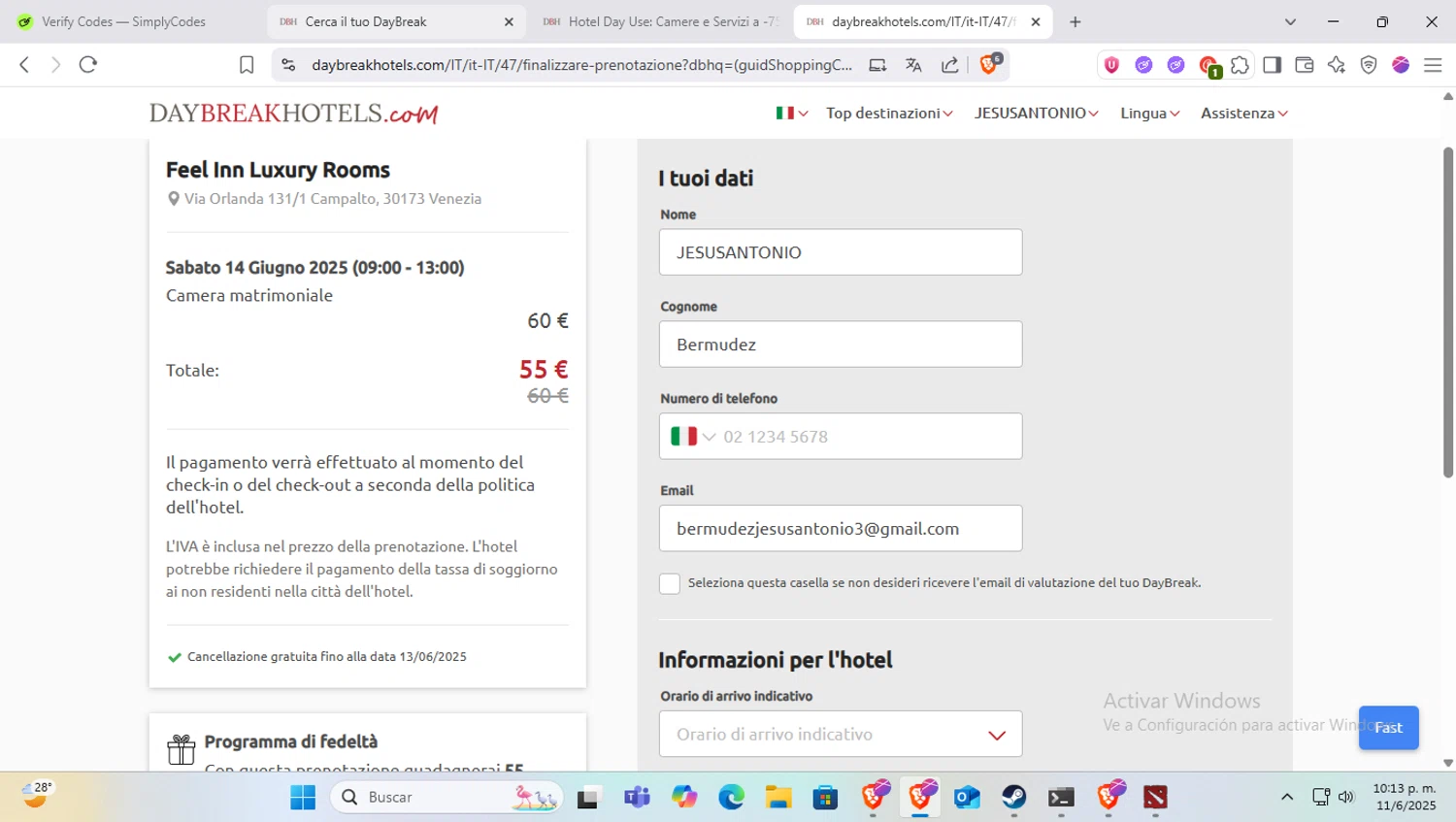Open a new browser tab

(x=1075, y=21)
